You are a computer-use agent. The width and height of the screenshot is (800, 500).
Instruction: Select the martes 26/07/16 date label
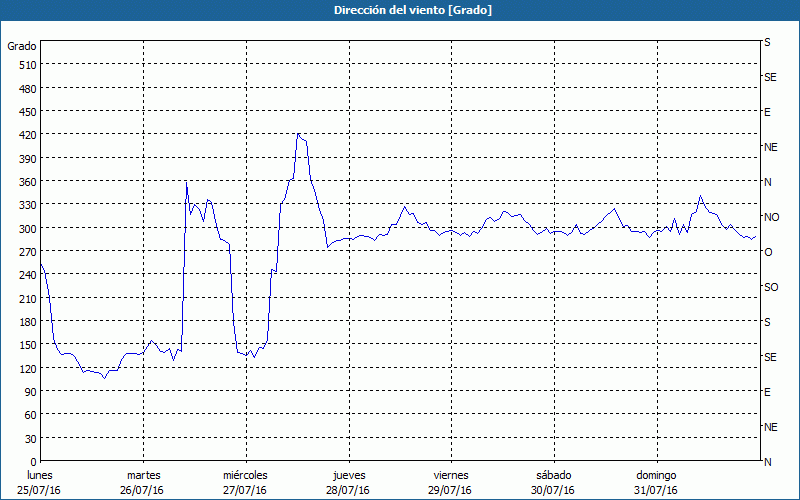click(x=143, y=482)
